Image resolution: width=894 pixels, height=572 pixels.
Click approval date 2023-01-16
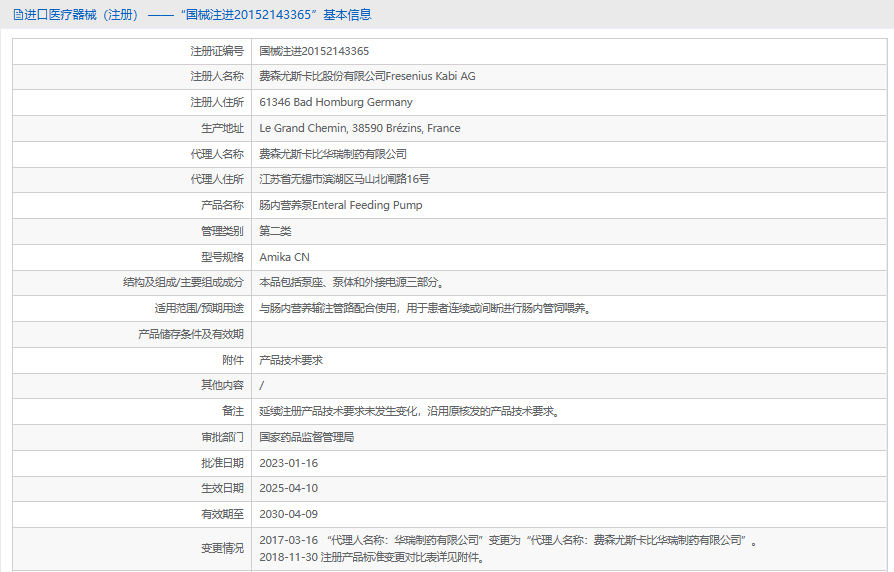288,463
